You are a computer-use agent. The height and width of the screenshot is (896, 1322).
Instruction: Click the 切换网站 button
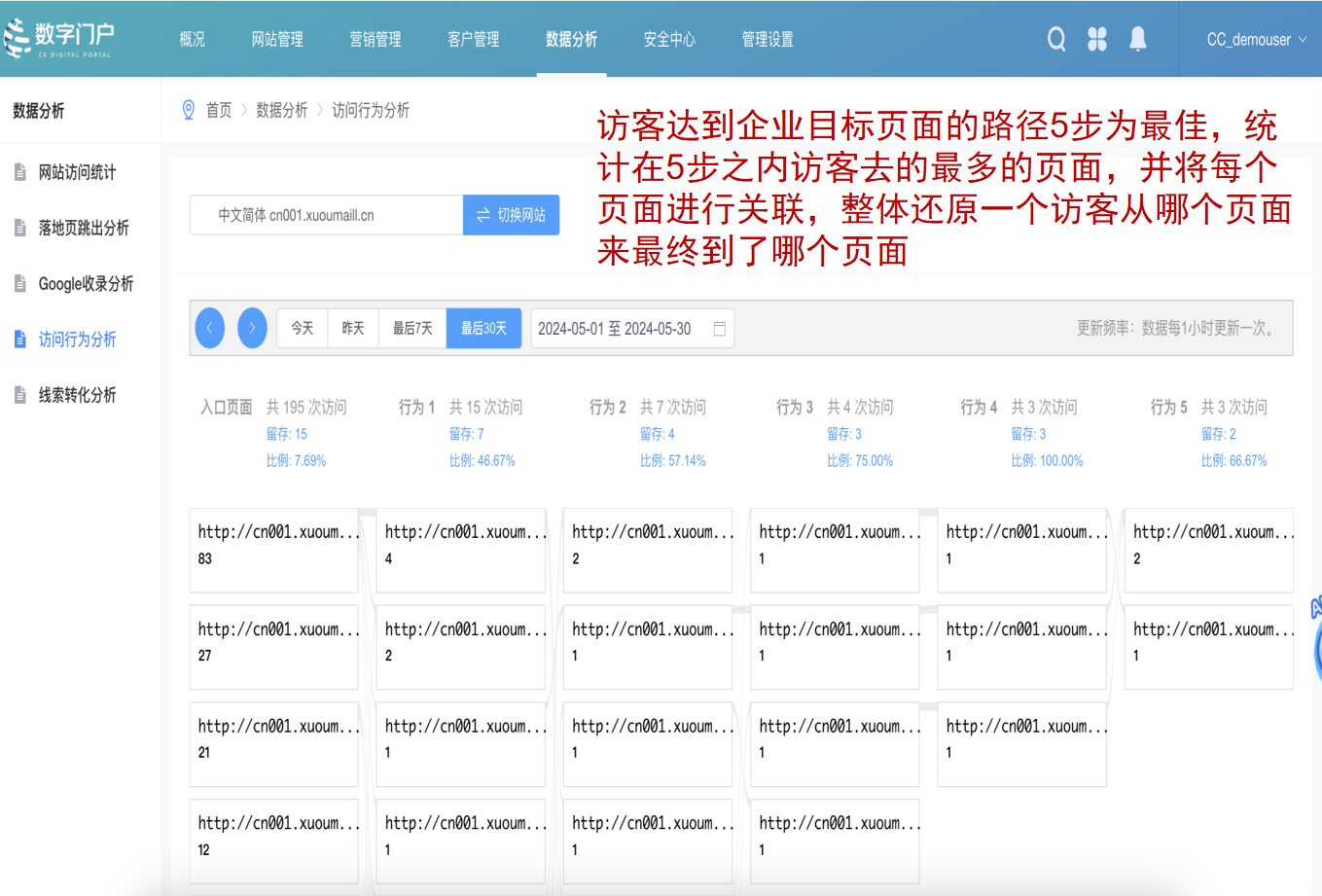pos(511,215)
